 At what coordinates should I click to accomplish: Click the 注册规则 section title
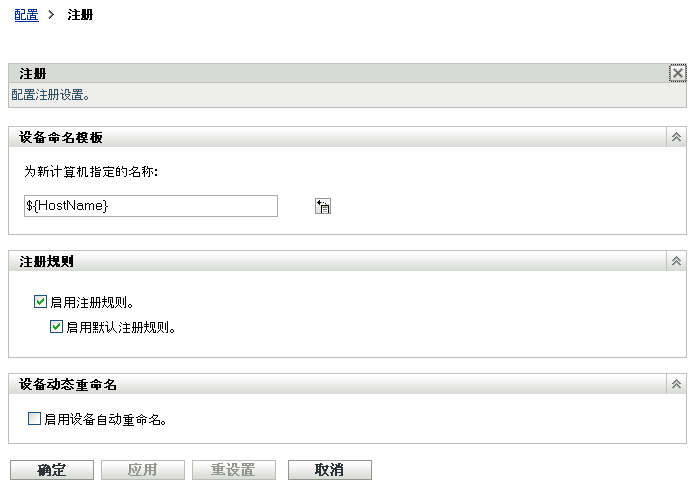pyautogui.click(x=47, y=261)
